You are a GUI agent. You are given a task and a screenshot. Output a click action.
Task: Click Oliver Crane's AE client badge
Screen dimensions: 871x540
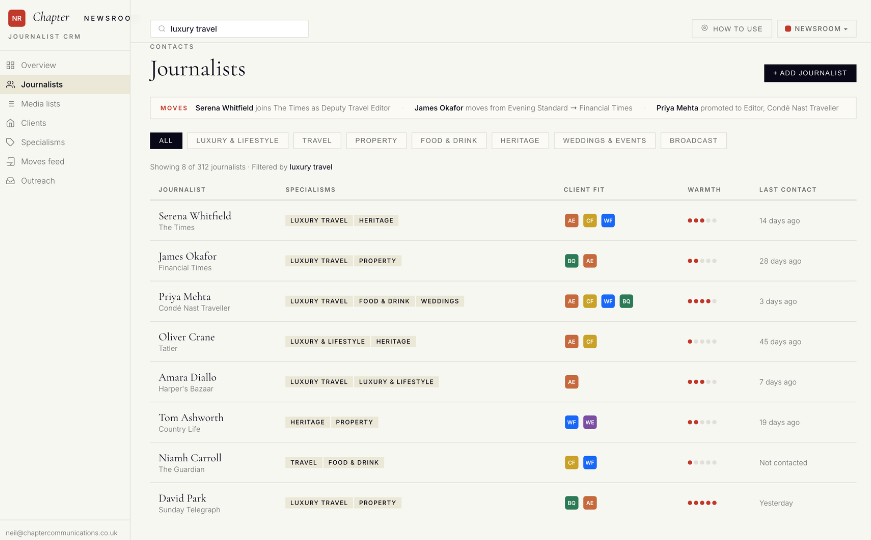[x=572, y=342]
